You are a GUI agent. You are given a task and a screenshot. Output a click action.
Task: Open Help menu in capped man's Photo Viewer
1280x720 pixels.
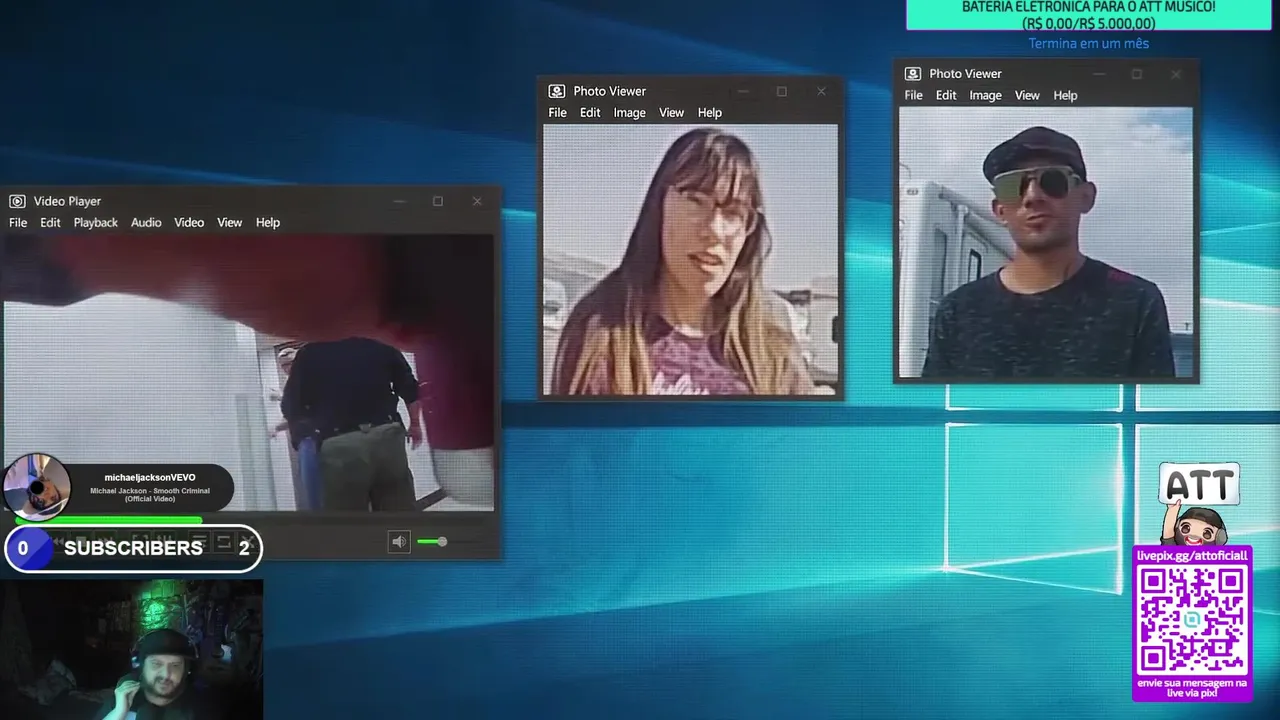coord(1066,95)
